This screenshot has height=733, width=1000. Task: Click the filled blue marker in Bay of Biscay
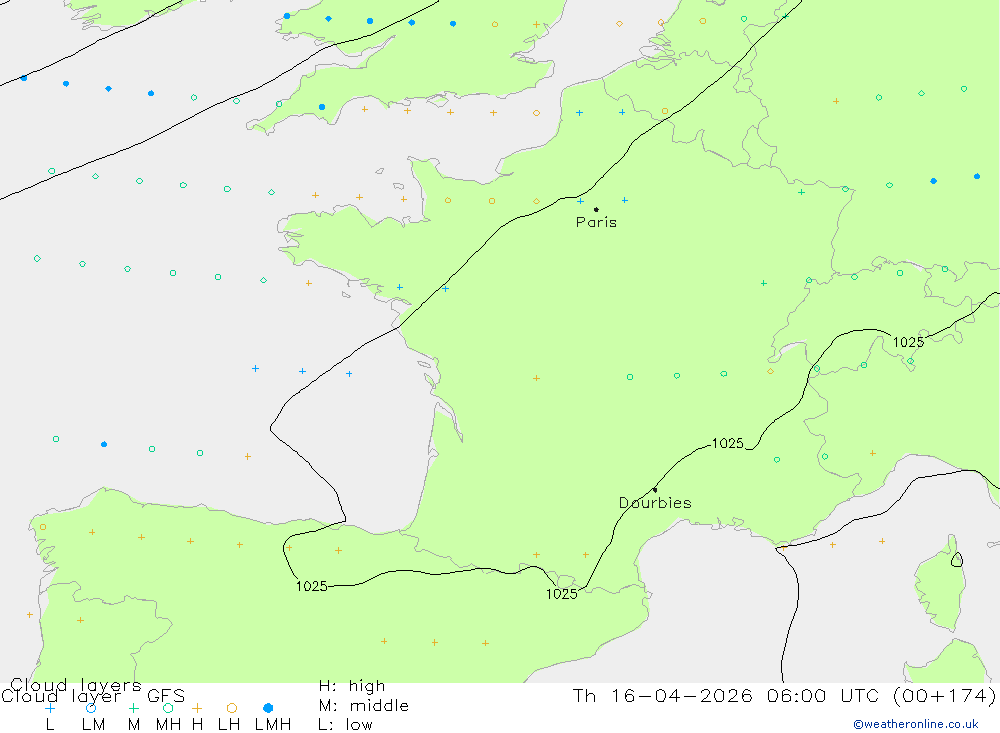pyautogui.click(x=104, y=444)
